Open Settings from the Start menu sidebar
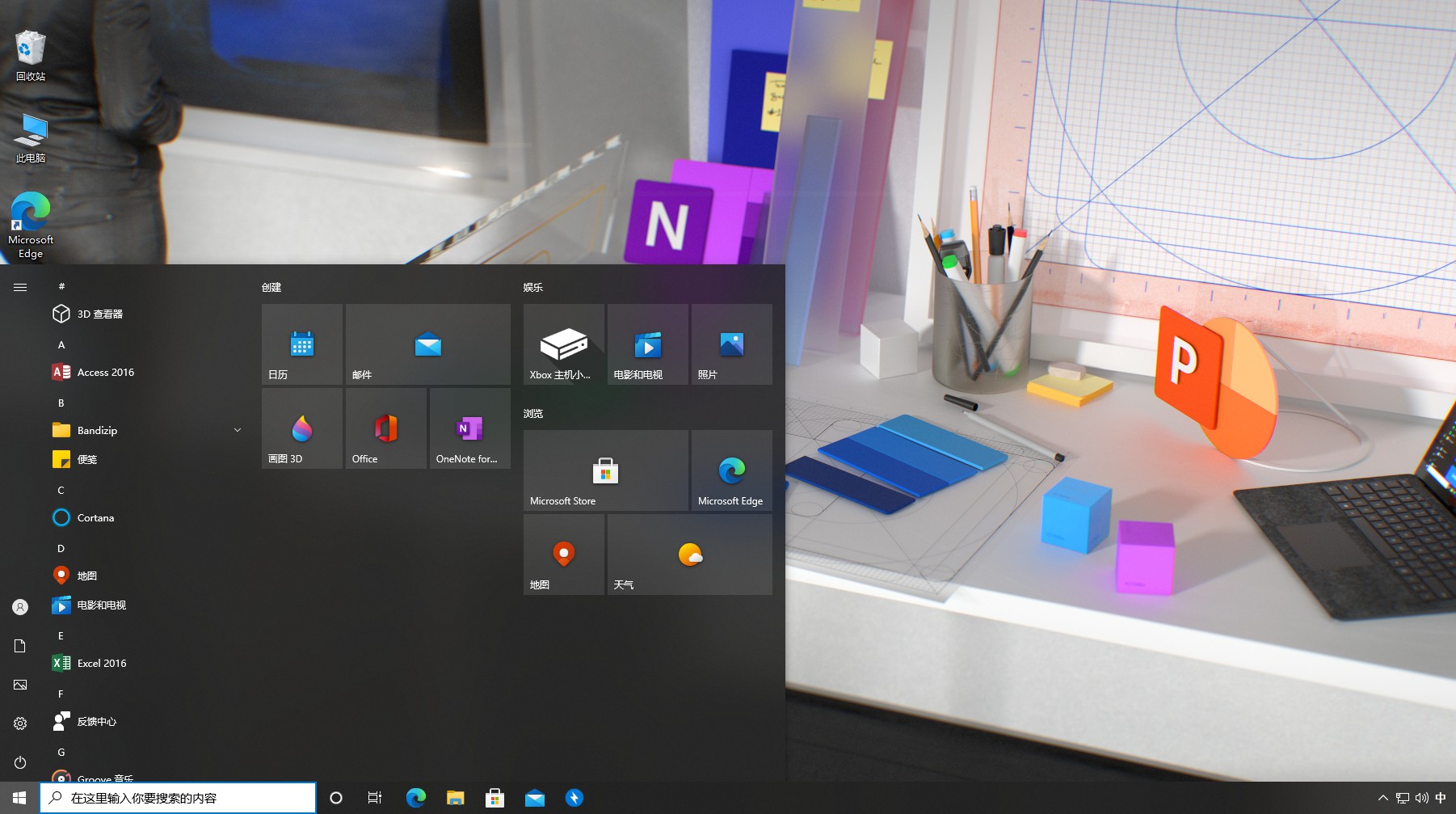 click(19, 723)
